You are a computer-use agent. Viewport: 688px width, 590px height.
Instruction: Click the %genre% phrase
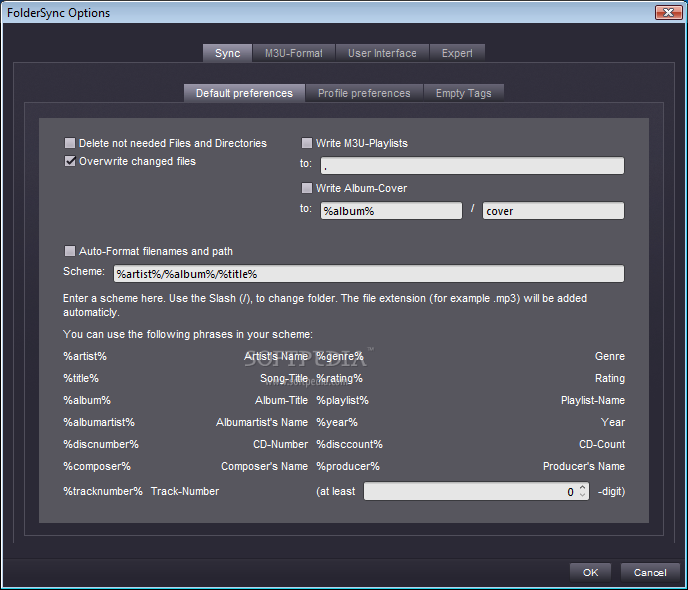[340, 356]
